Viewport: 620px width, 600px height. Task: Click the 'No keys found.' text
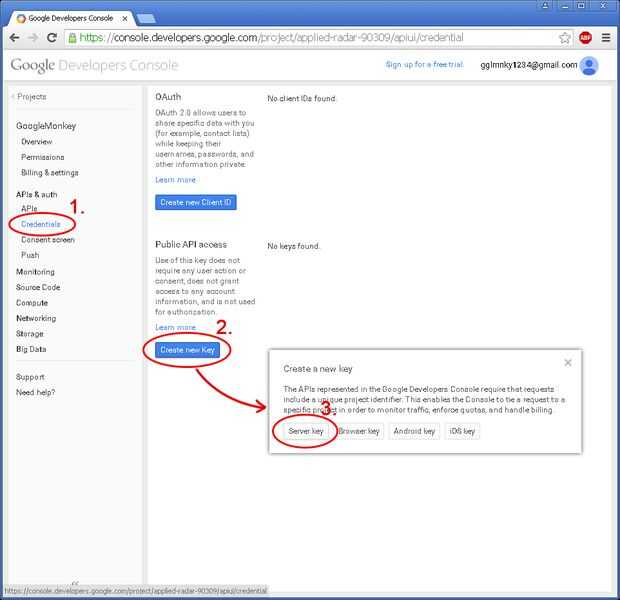[293, 246]
